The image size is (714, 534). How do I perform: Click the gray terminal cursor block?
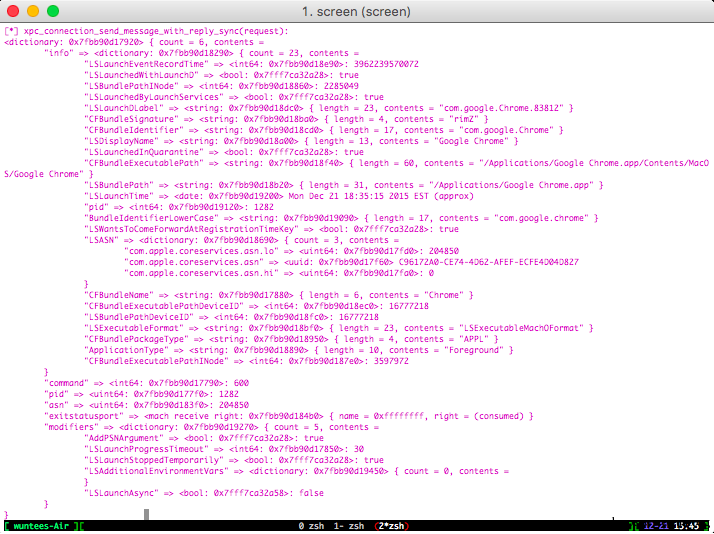pyautogui.click(x=147, y=514)
